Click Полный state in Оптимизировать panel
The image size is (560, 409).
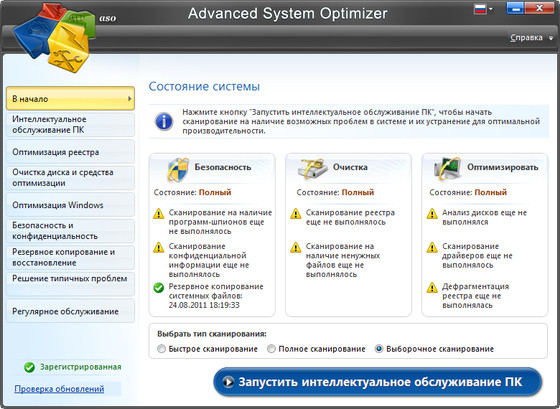491,192
